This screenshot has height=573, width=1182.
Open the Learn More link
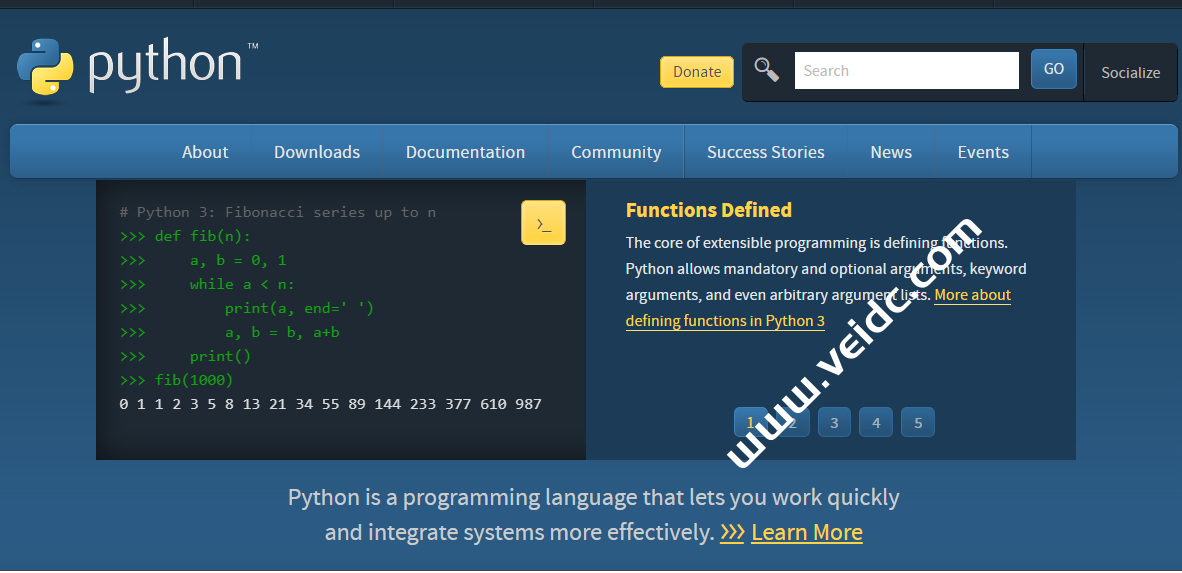pos(806,533)
